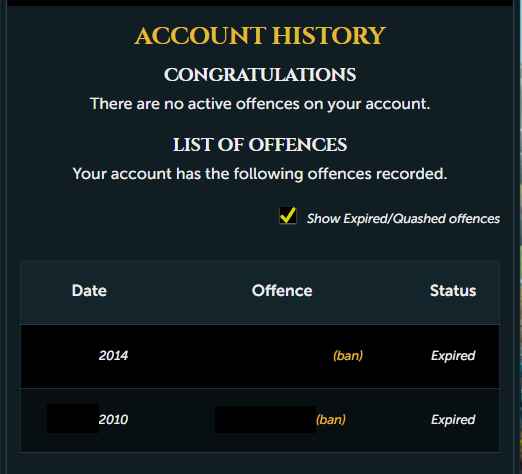Click Expired status of the 2010 offence
522x474 pixels.
pyautogui.click(x=453, y=420)
